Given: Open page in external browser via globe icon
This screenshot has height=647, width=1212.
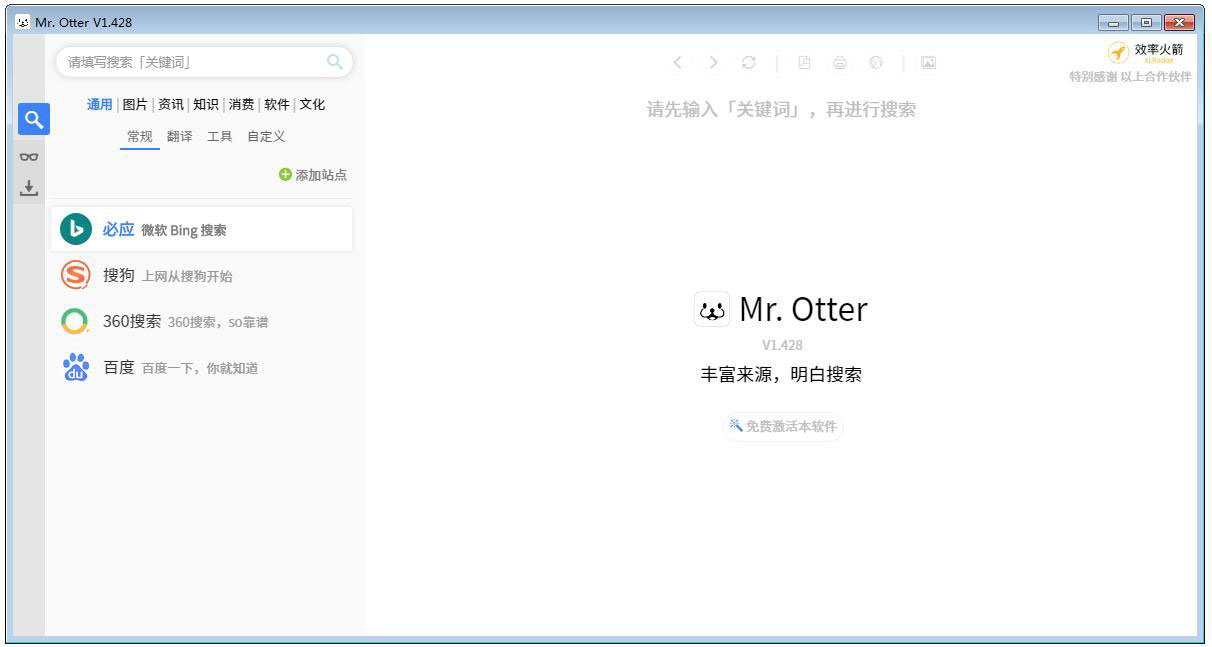Looking at the screenshot, I should (x=873, y=62).
